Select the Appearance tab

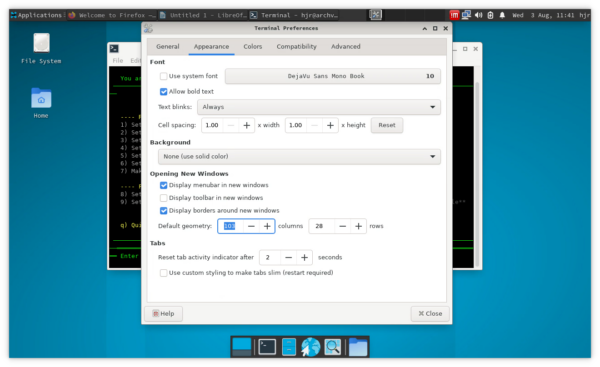(x=211, y=46)
